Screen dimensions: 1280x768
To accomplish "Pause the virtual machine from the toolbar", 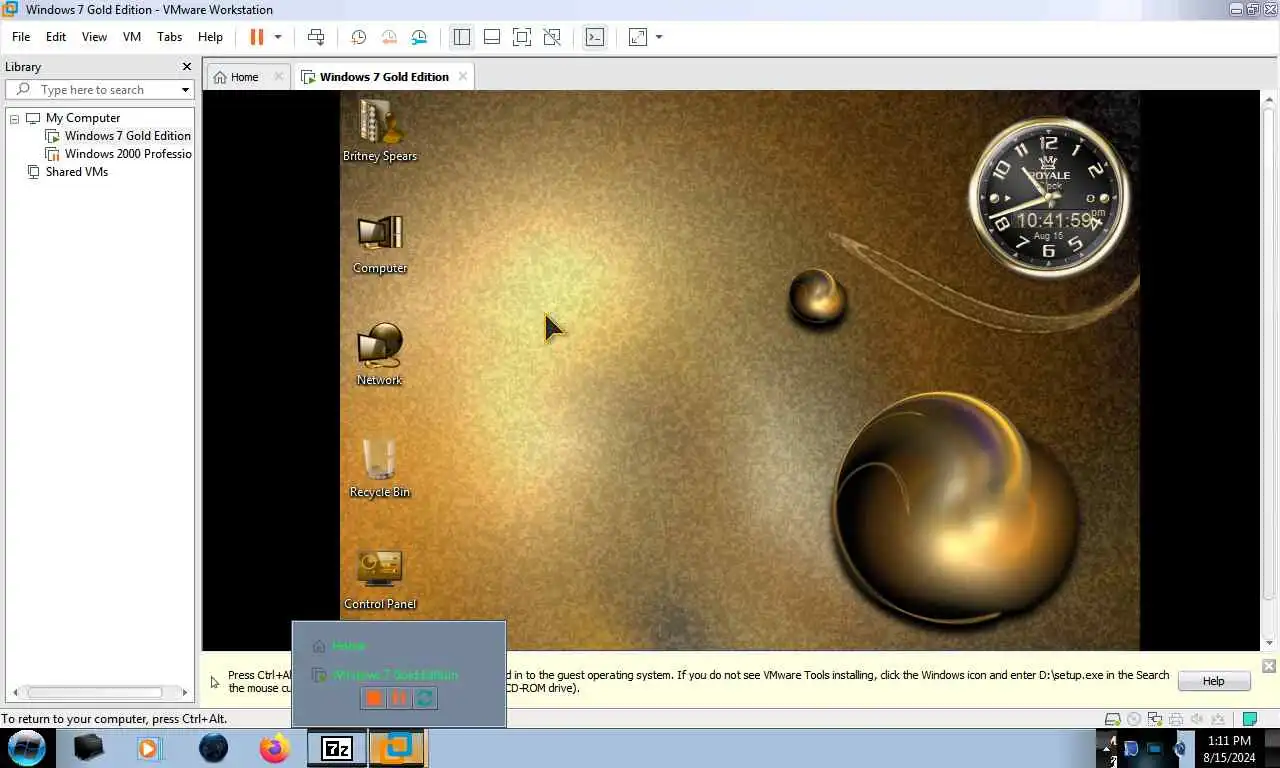I will pos(257,37).
